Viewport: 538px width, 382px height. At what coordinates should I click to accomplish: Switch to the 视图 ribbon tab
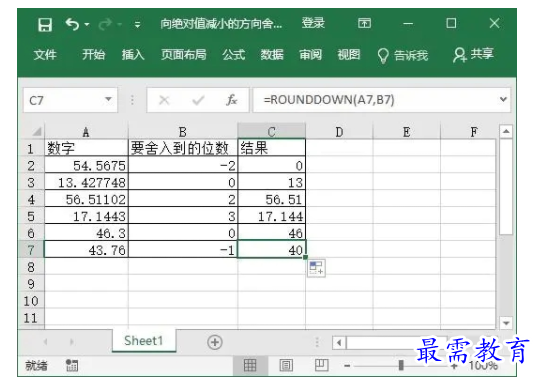pyautogui.click(x=349, y=54)
